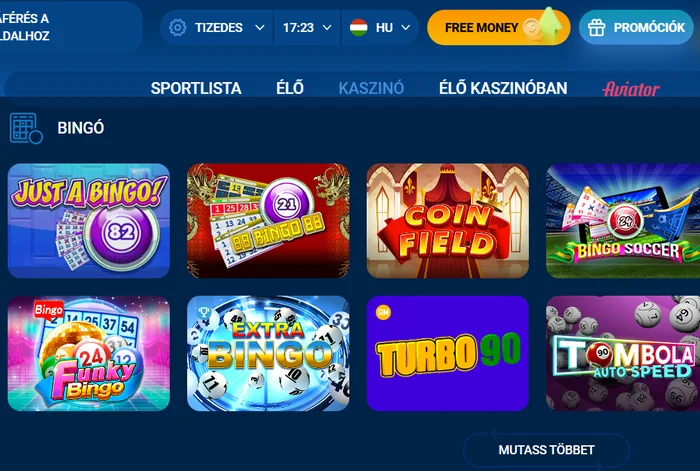Click the coin icon on Free Money
Image resolution: width=700 pixels, height=471 pixels.
531,29
